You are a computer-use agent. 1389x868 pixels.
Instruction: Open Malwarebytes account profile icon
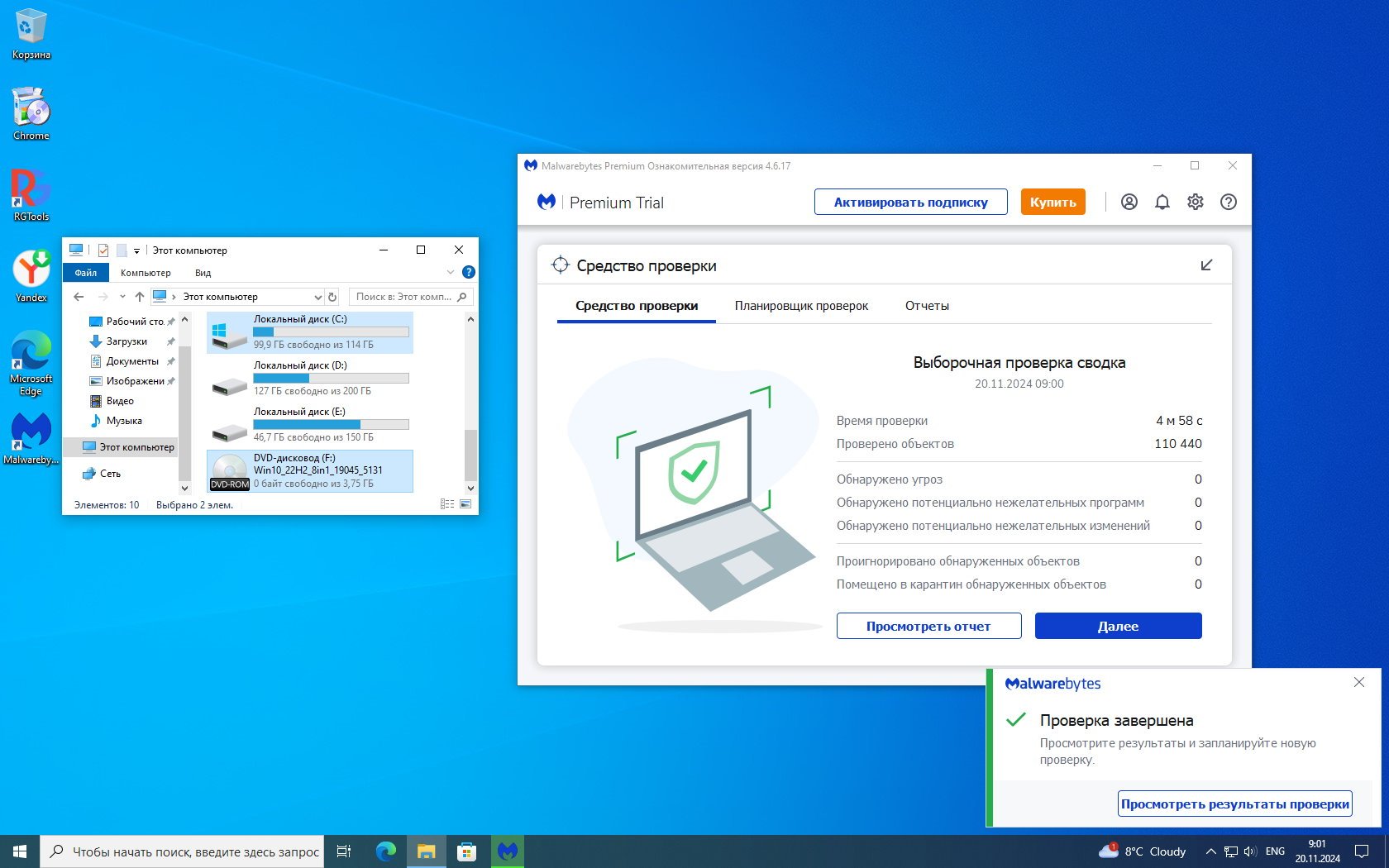click(x=1129, y=202)
